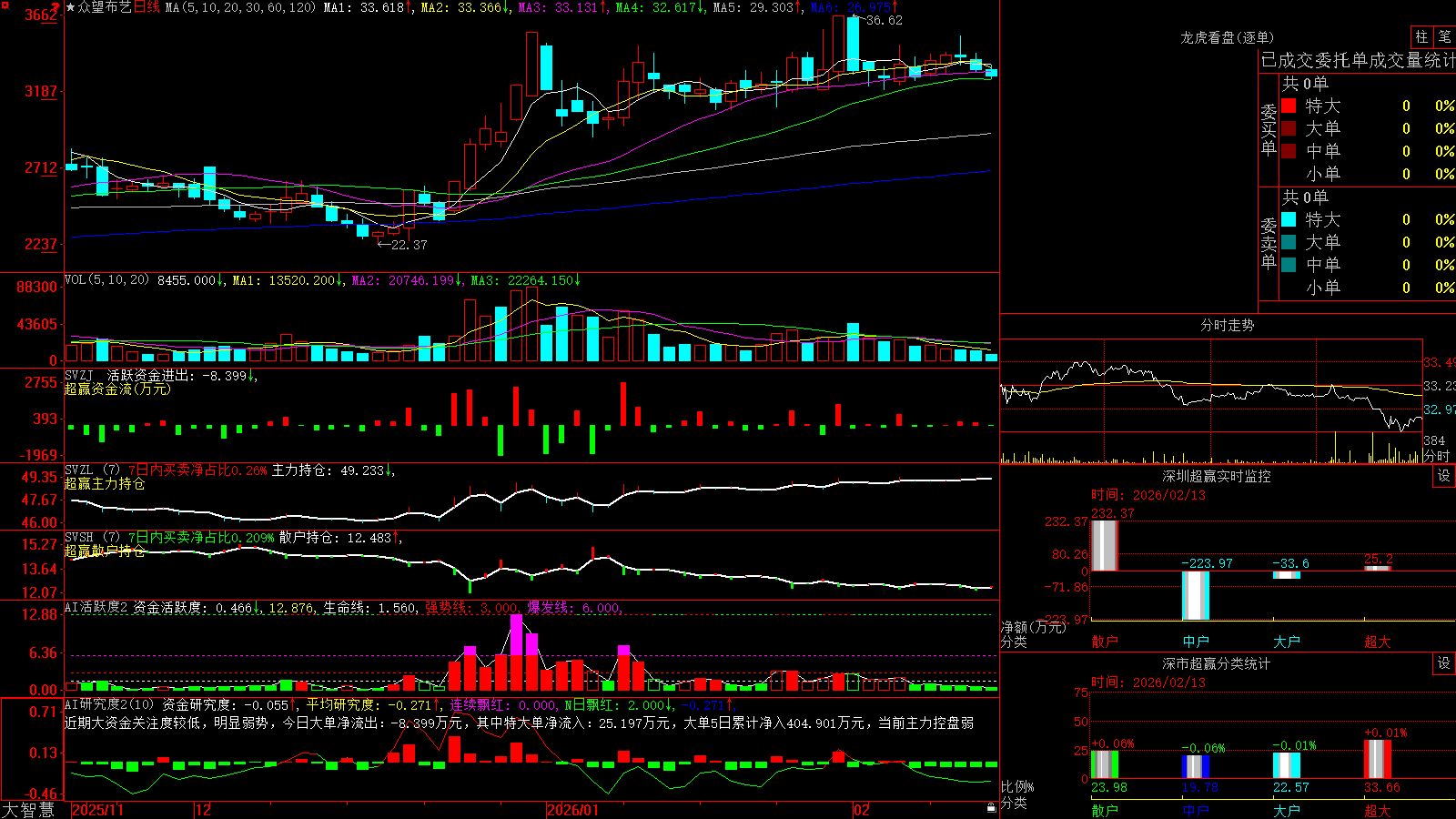Image resolution: width=1456 pixels, height=819 pixels.
Task: Click the 散户持仓: 12.483 value
Action: 339,538
